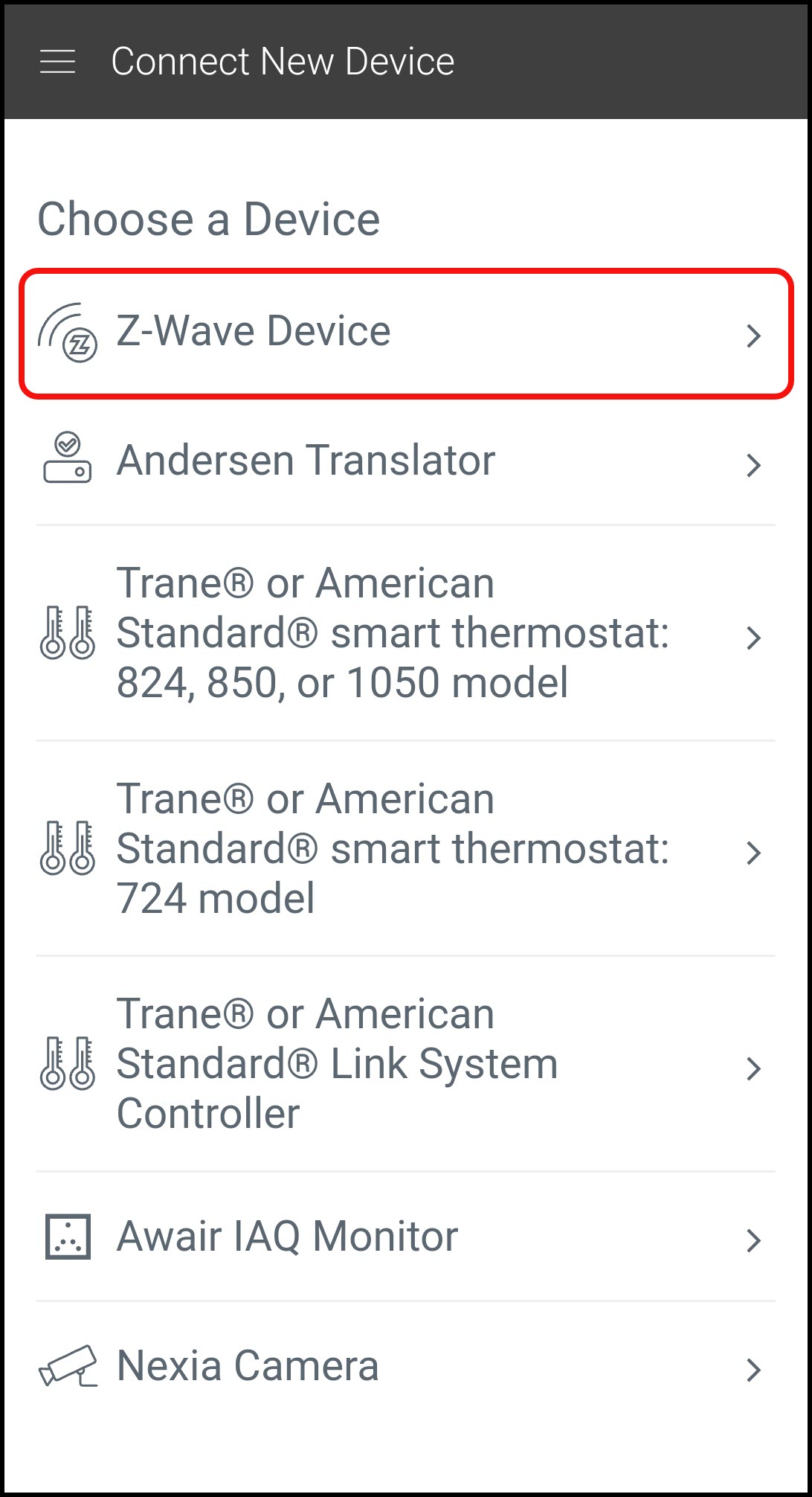Open chevron for 724 model thermostat

tap(753, 853)
